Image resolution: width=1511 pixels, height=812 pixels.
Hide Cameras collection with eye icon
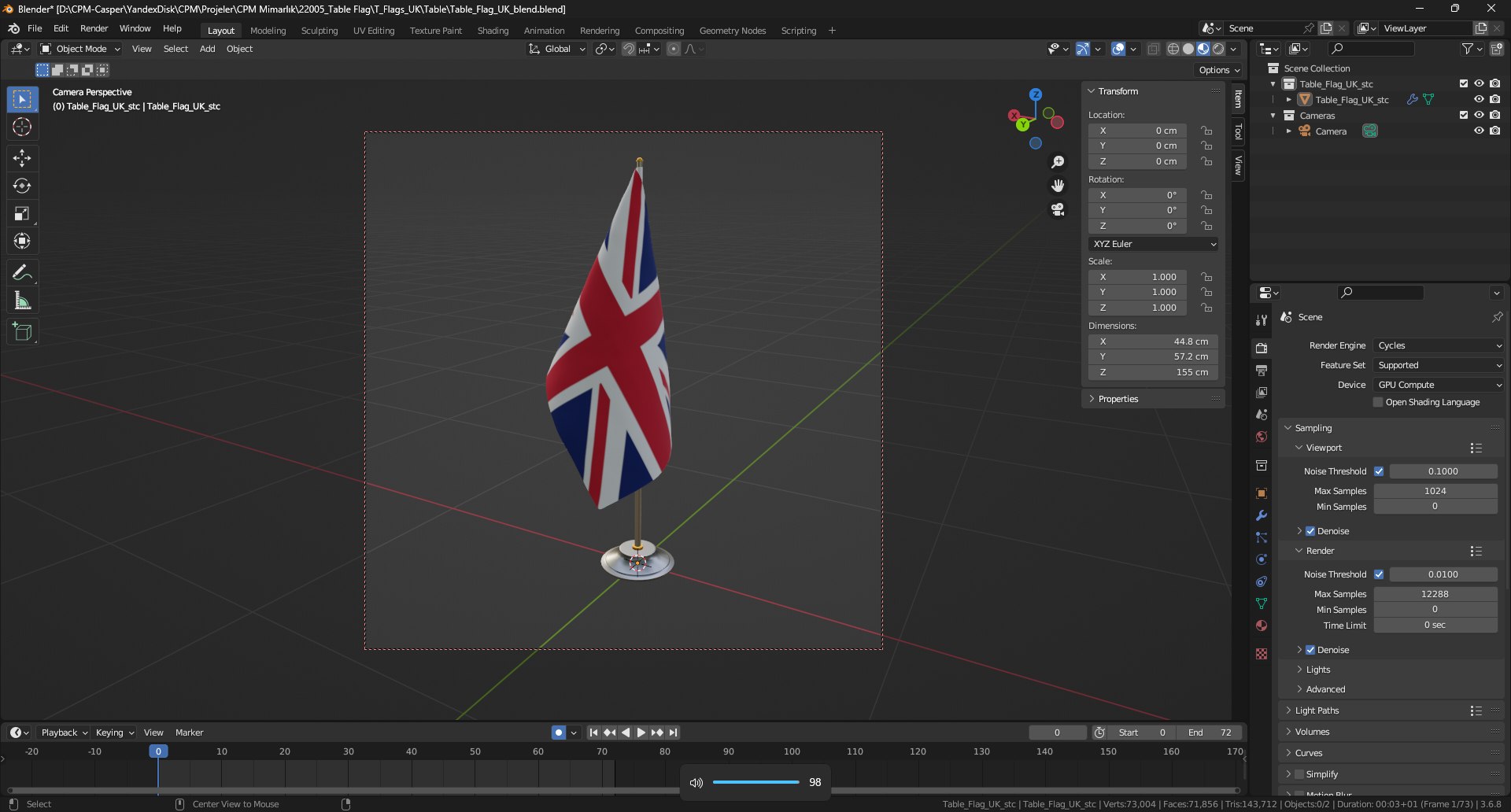pos(1479,115)
